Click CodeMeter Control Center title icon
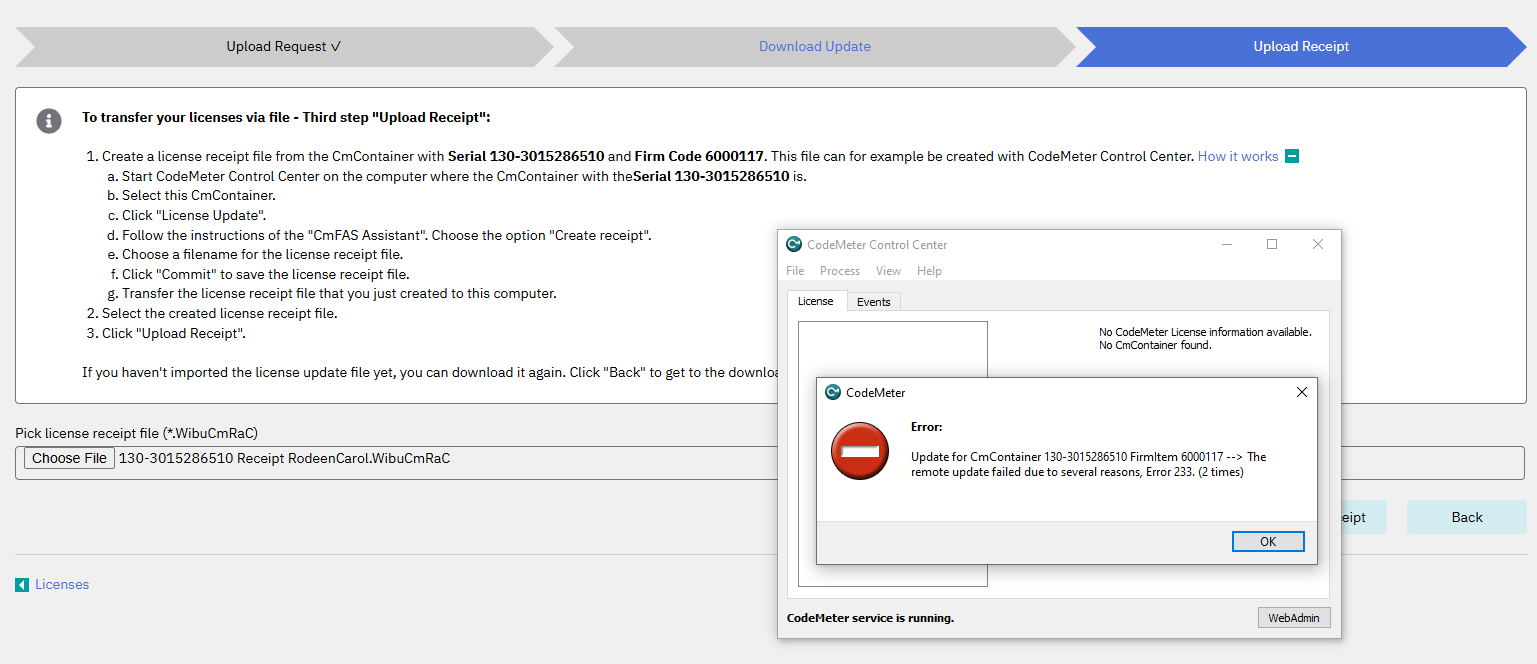 point(794,245)
